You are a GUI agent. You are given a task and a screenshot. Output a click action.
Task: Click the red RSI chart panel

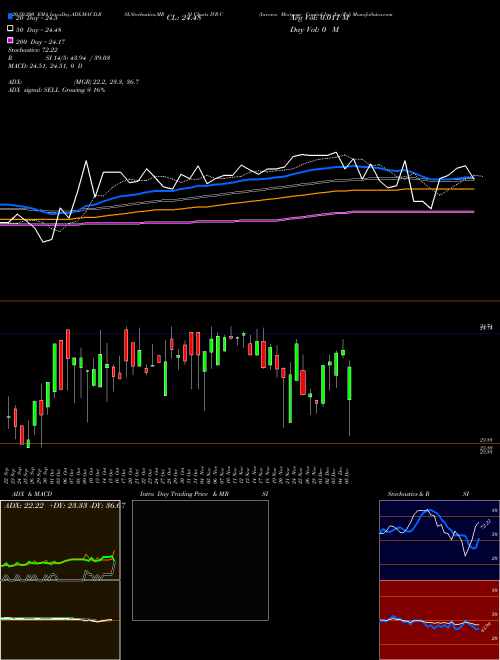[439, 620]
